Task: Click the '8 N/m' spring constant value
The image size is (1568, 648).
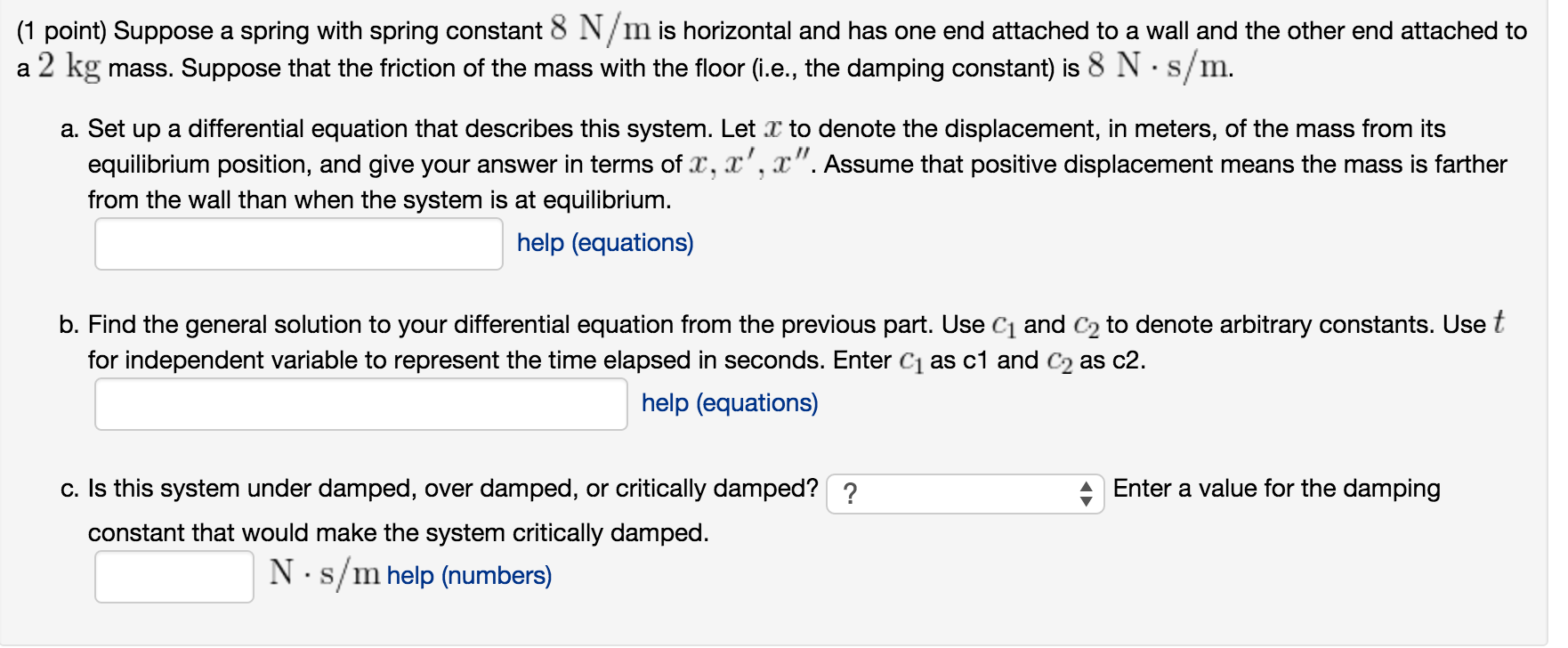Action: pyautogui.click(x=601, y=29)
